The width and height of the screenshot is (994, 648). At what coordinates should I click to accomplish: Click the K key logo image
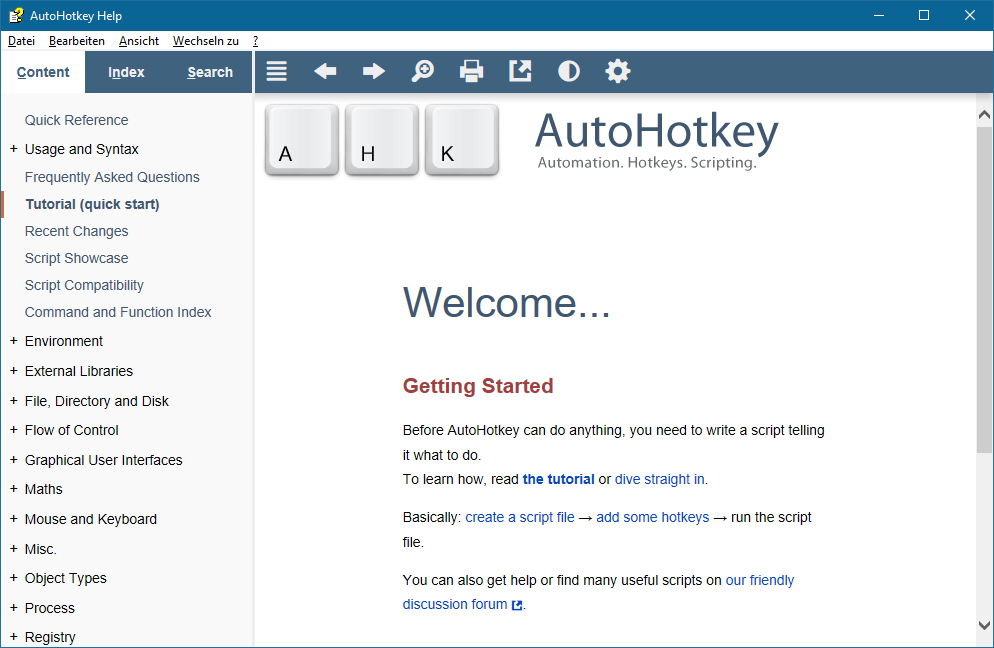pyautogui.click(x=462, y=140)
